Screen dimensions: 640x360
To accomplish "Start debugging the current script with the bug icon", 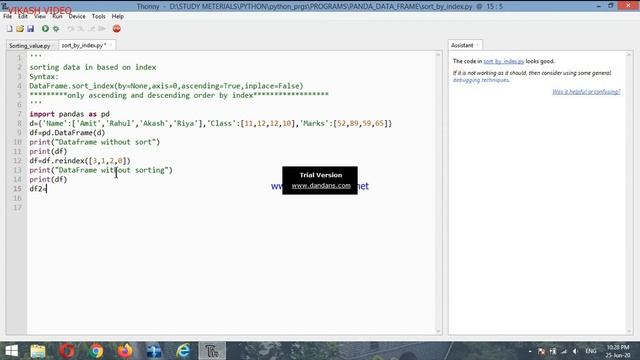I will coord(56,29).
